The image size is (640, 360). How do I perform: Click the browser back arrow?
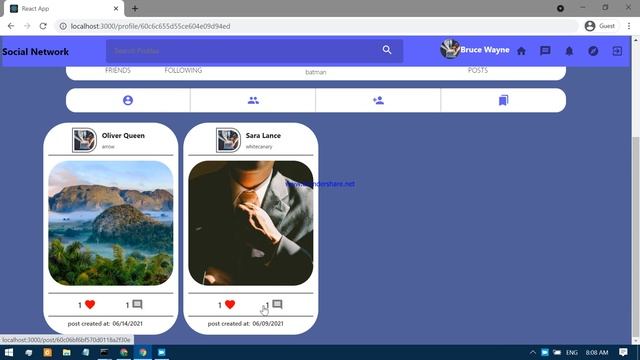coord(11,26)
